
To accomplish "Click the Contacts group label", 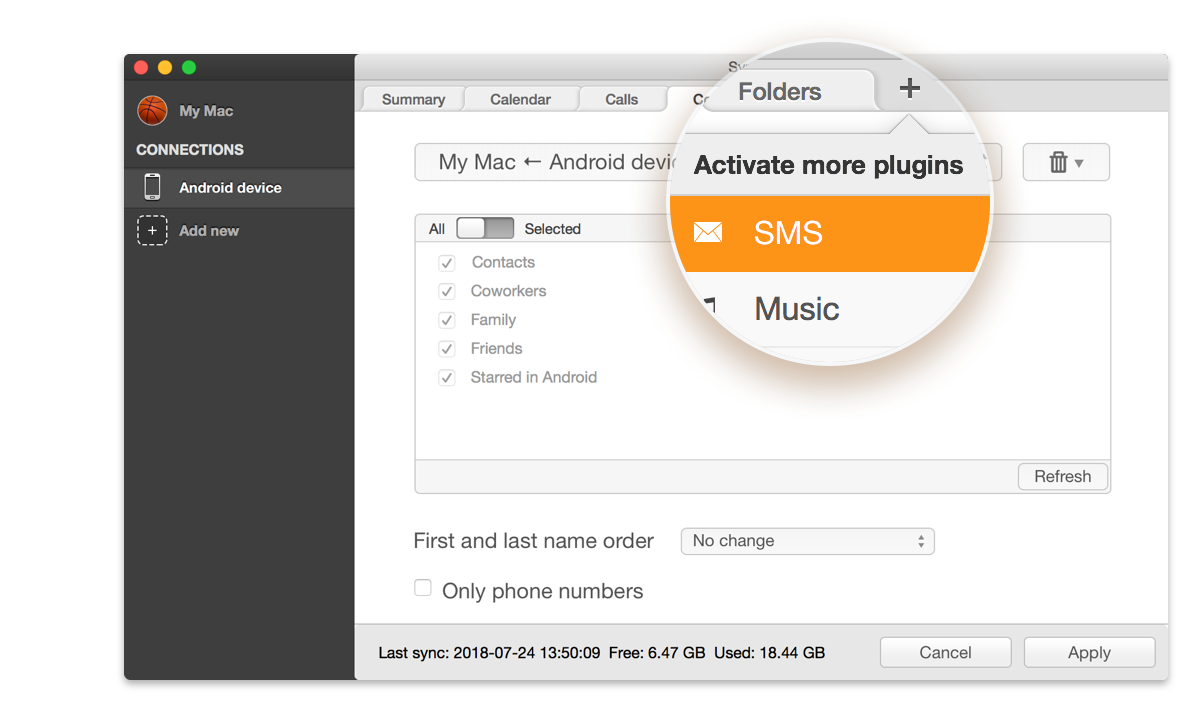I will pos(503,262).
